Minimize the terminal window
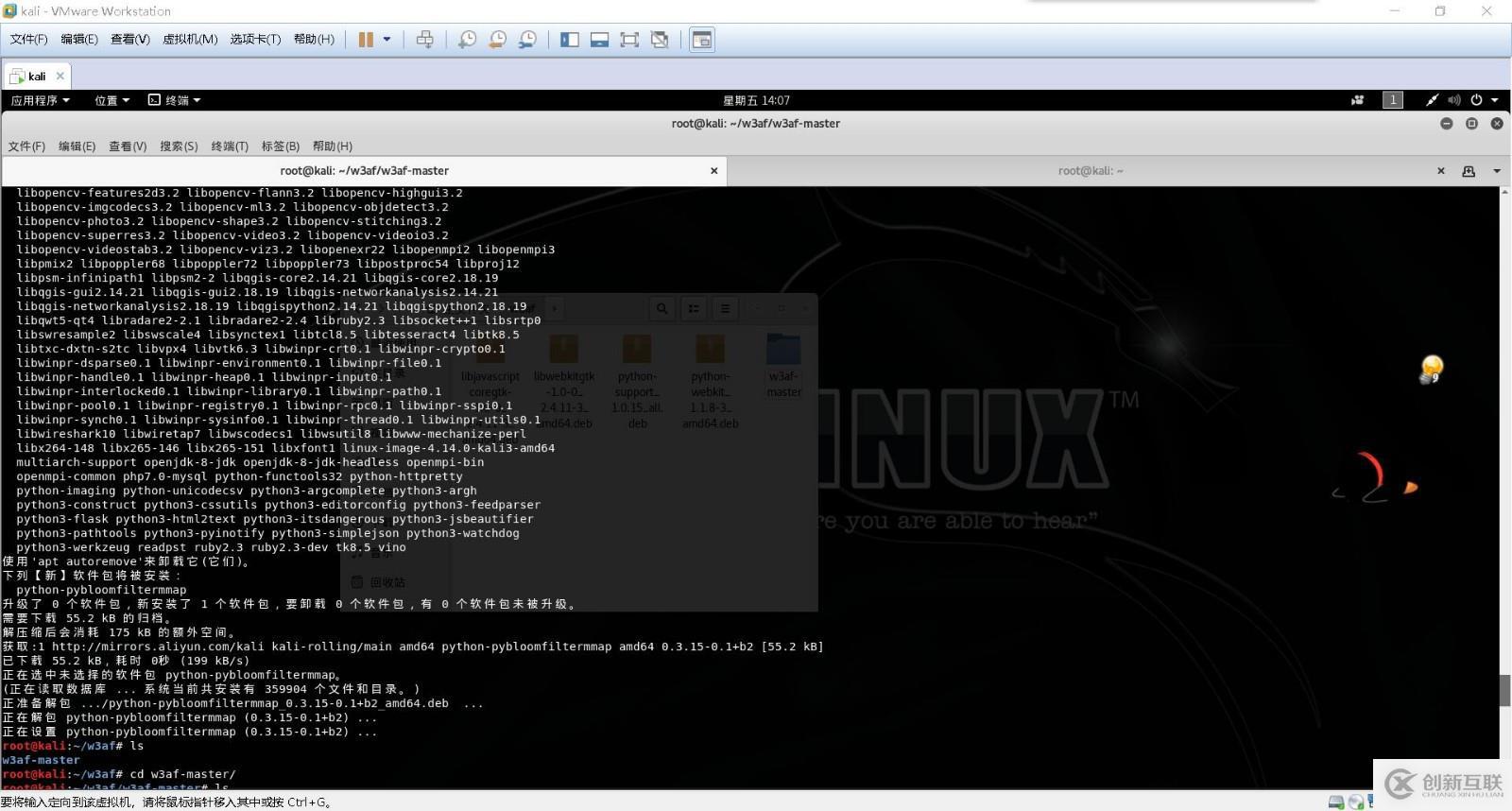Image resolution: width=1512 pixels, height=811 pixels. pos(1446,124)
